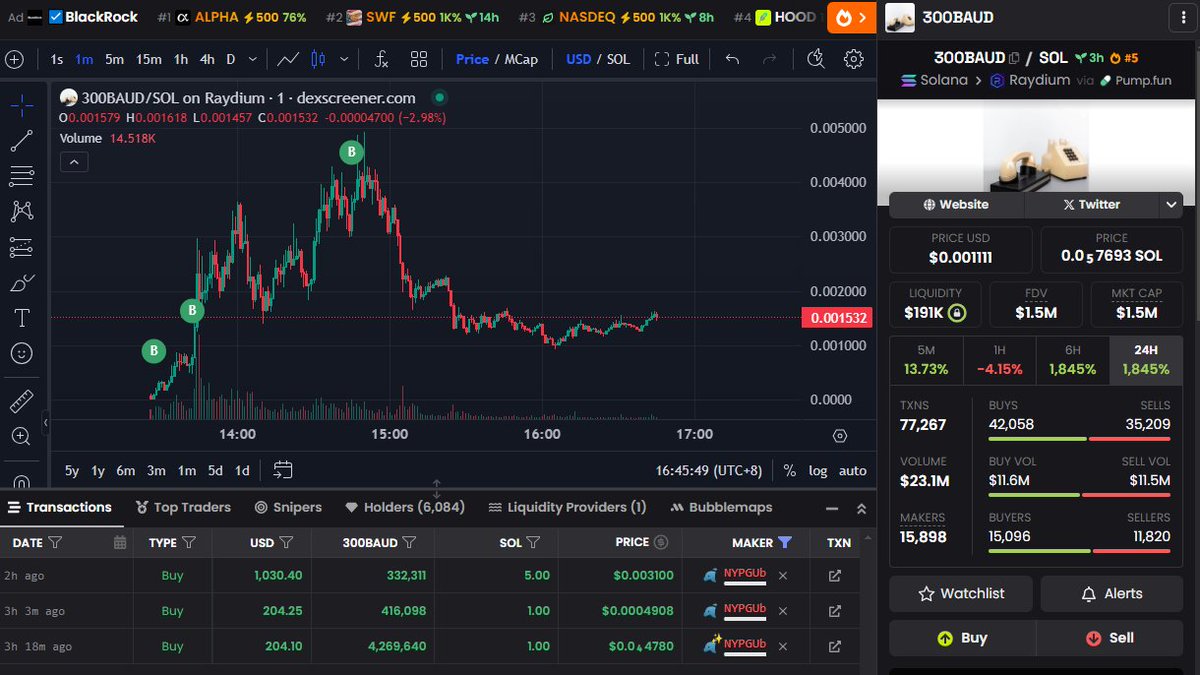
Task: Open the chart layout grid icon
Action: point(419,59)
